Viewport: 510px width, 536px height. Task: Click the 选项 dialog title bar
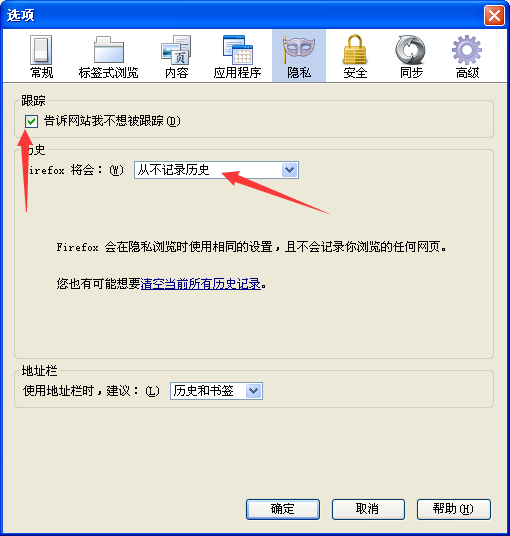point(239,15)
